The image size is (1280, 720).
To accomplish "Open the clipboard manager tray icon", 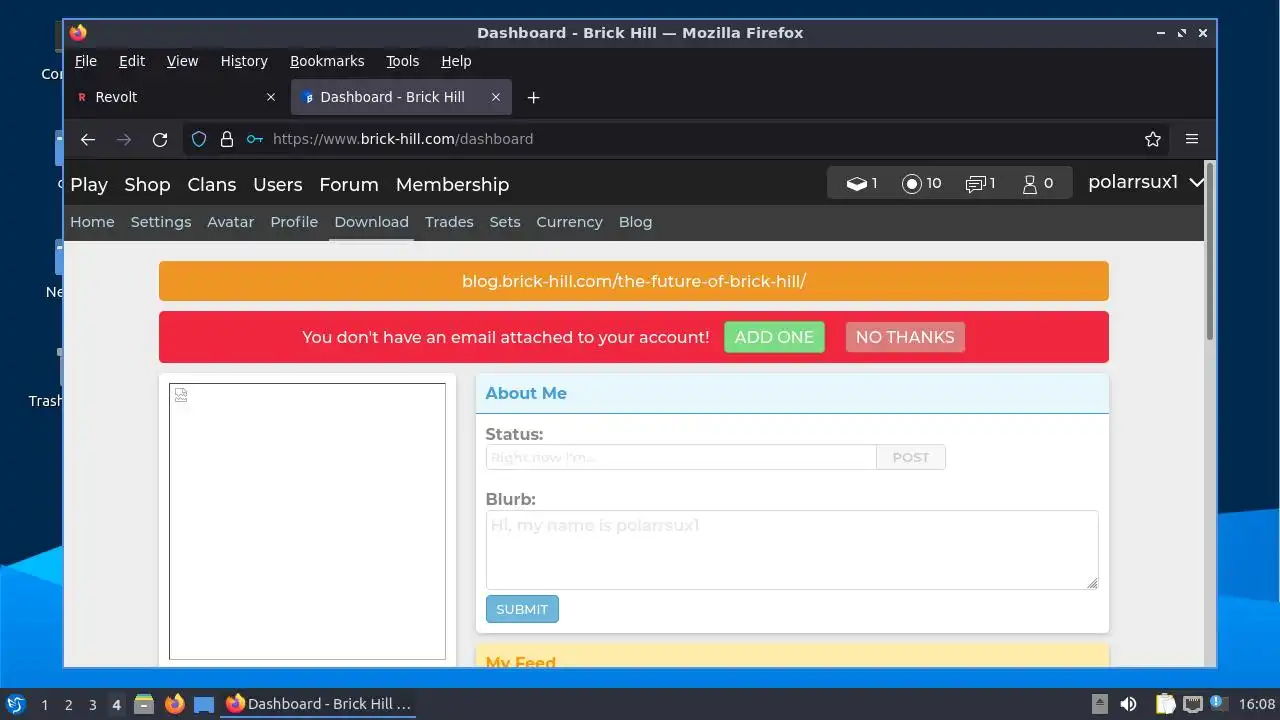I will [1165, 704].
